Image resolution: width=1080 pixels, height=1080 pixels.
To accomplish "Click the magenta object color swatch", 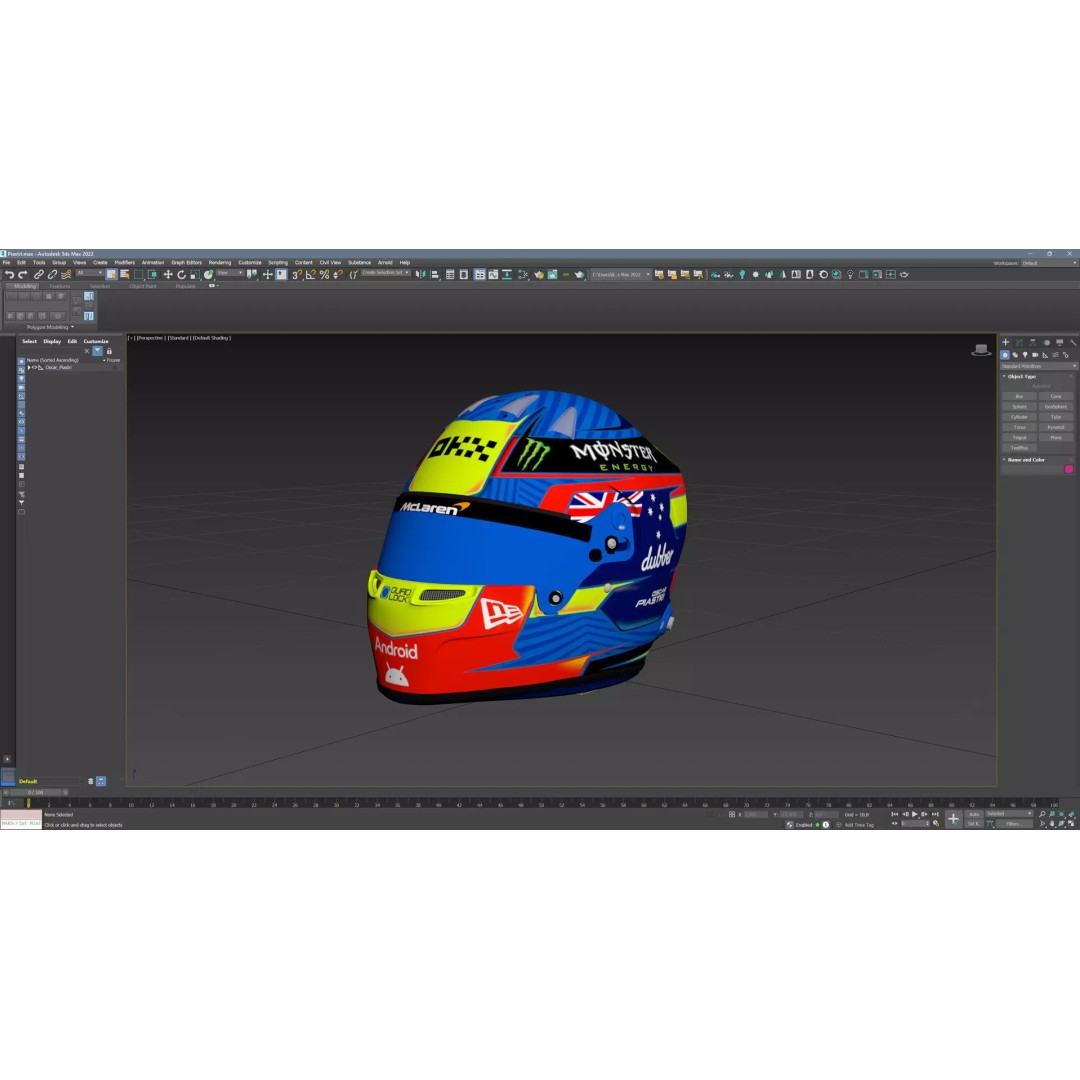I will (1069, 469).
